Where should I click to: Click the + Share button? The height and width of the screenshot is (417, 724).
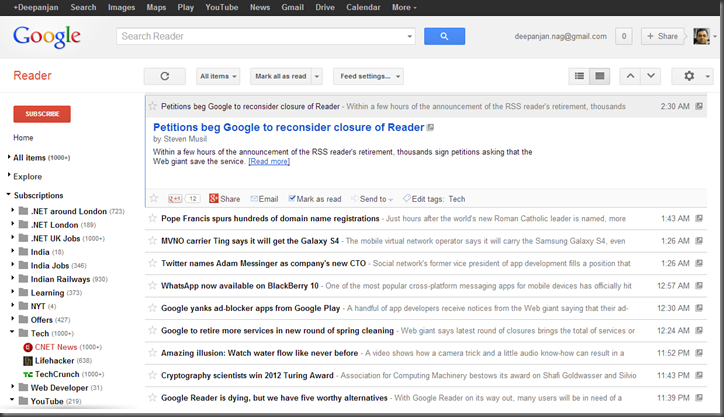[662, 36]
